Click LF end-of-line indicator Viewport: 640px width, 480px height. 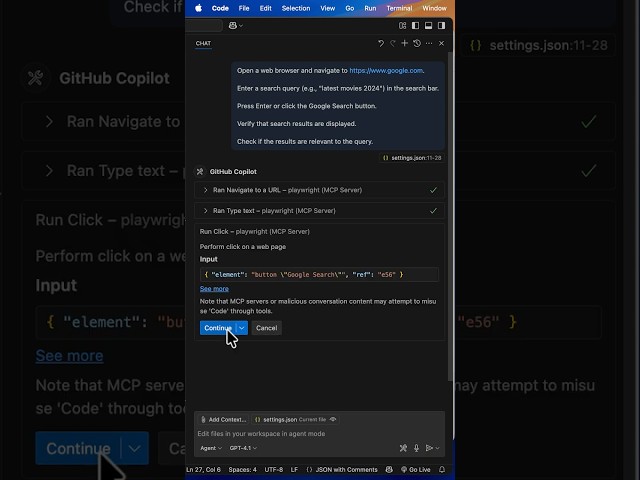click(294, 470)
